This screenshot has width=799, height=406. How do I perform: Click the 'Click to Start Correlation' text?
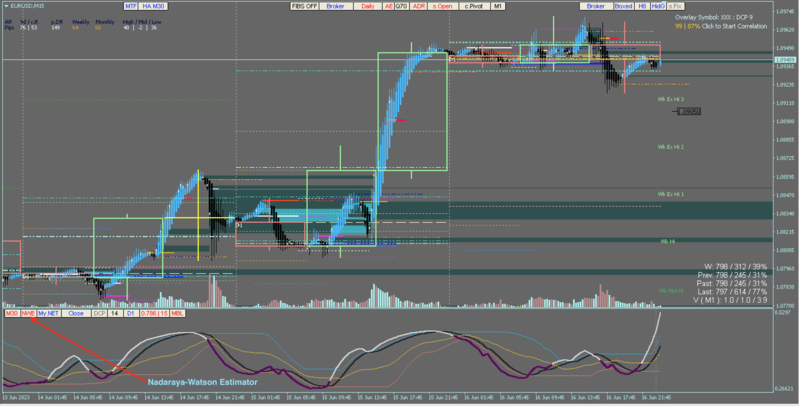[x=734, y=26]
